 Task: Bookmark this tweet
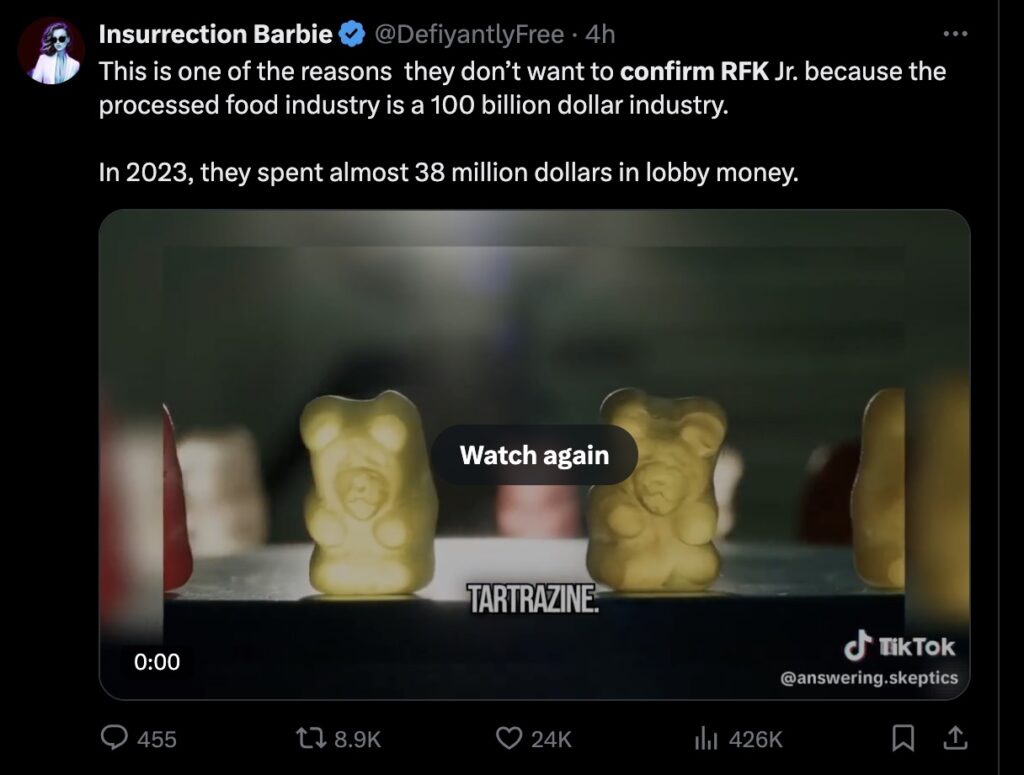click(x=903, y=738)
